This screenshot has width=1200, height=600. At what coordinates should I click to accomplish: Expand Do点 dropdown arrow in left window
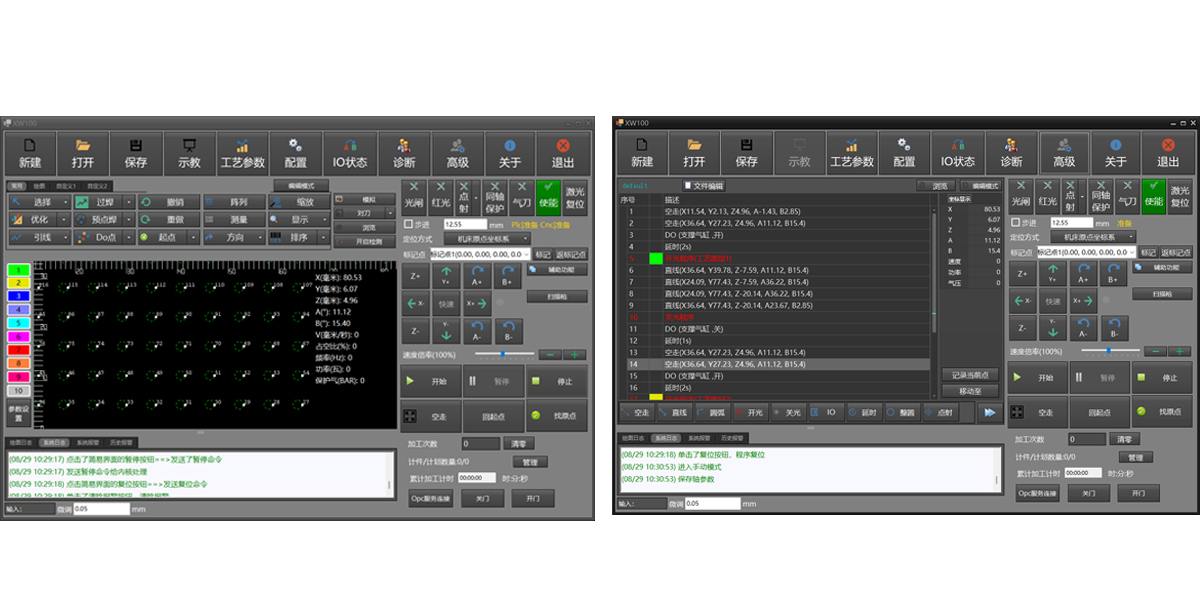(x=129, y=237)
